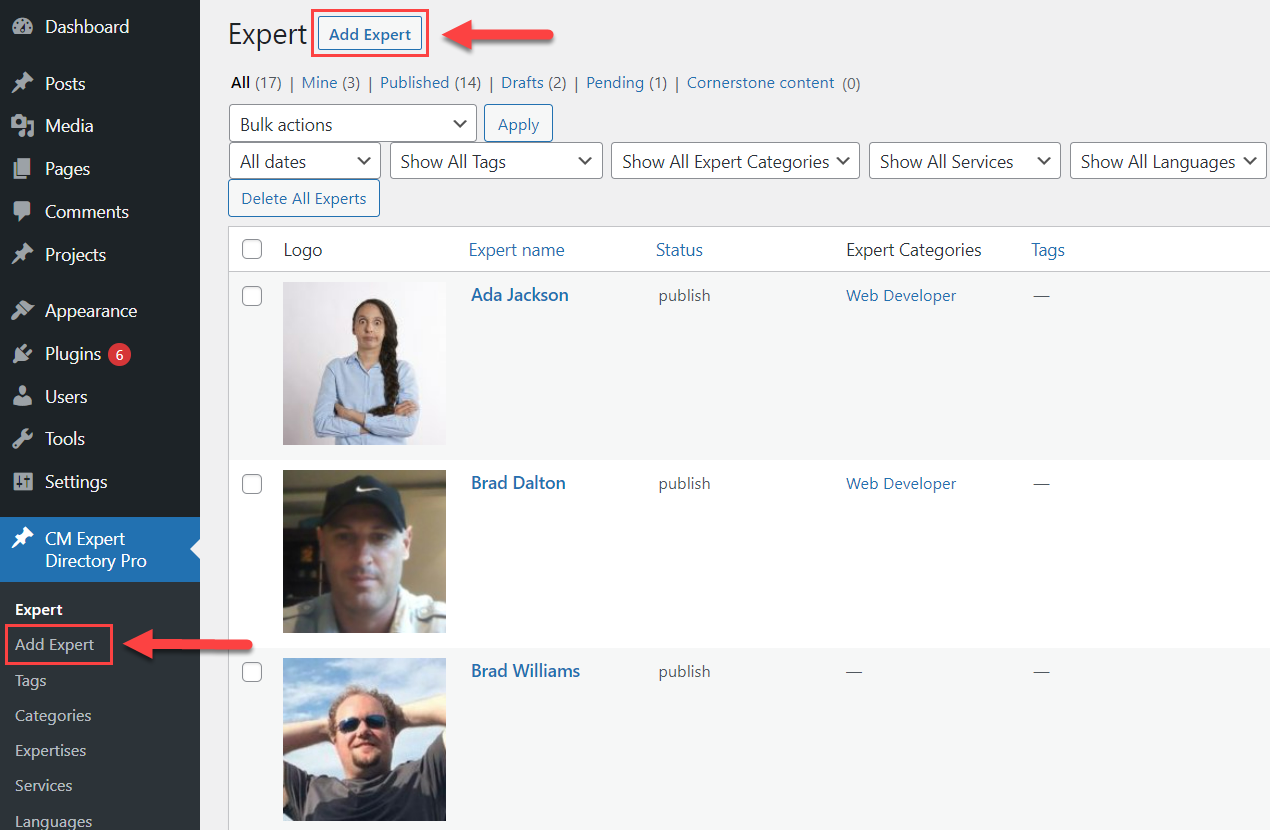The image size is (1270, 830).
Task: Click the Plugins plug icon
Action: (23, 354)
